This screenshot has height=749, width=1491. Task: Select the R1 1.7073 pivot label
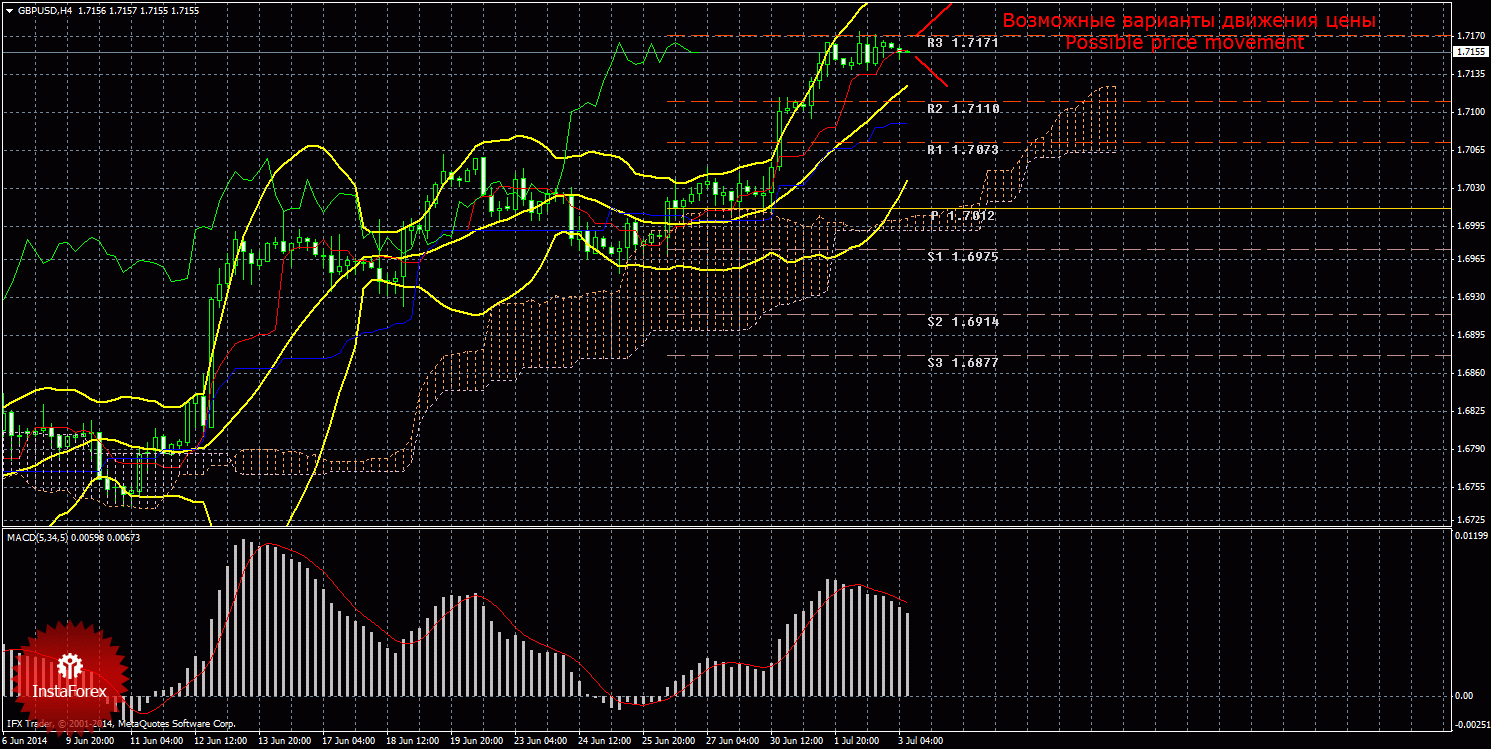pos(963,150)
